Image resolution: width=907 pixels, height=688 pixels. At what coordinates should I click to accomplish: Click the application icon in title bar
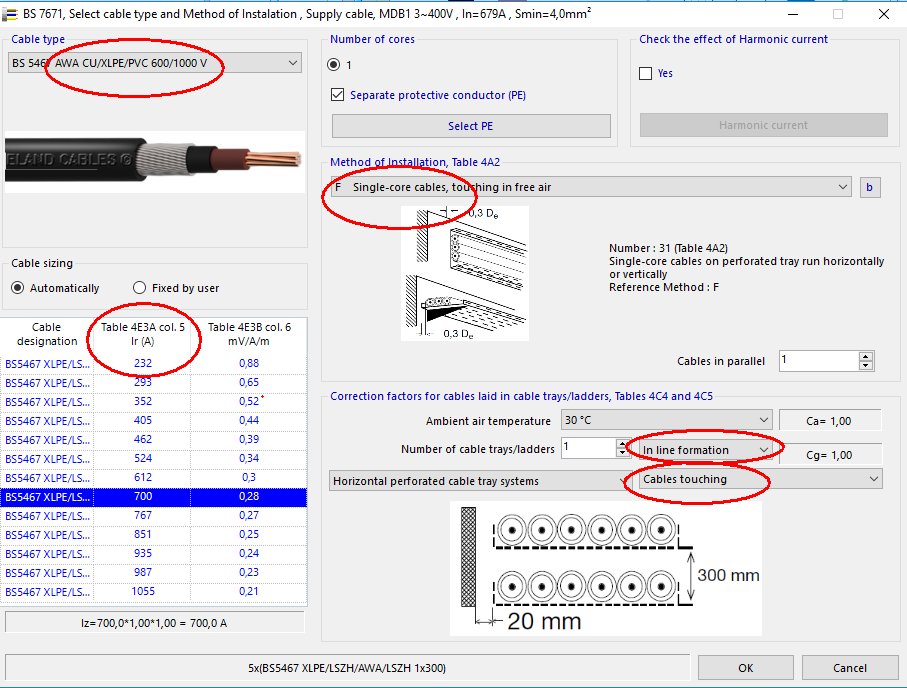(11, 14)
